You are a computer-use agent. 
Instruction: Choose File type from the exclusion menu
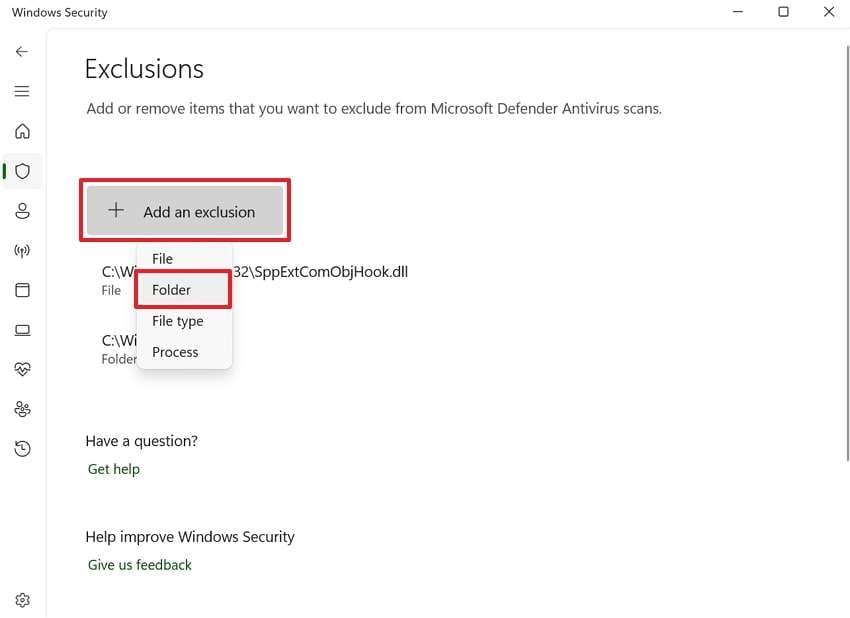(184, 321)
